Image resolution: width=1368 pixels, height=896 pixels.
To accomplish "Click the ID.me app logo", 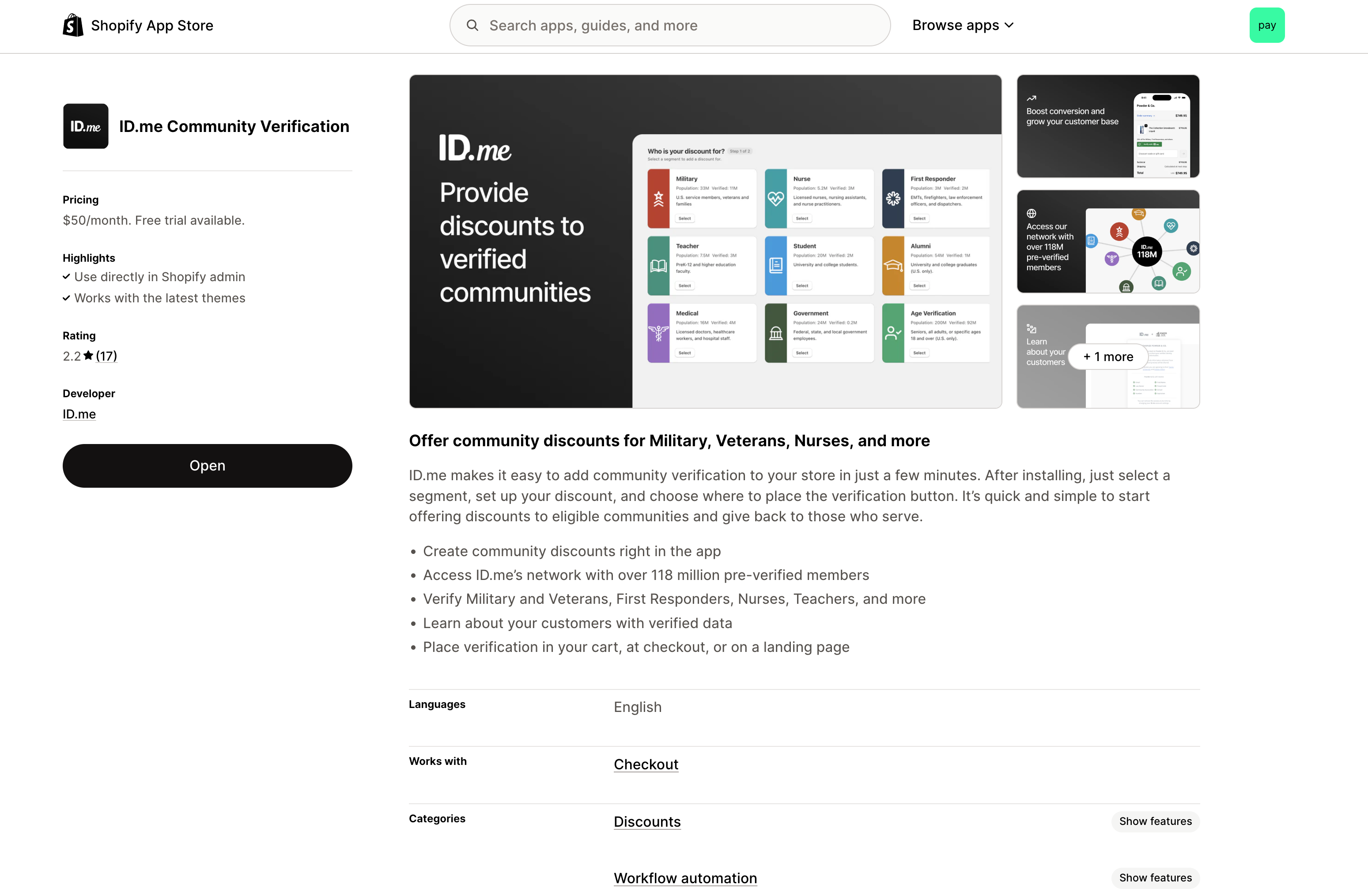I will coord(85,126).
